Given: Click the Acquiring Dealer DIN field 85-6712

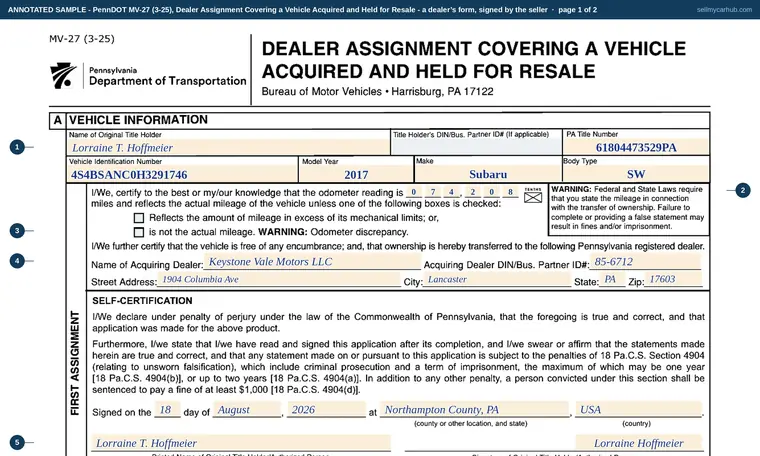Looking at the screenshot, I should (x=645, y=262).
